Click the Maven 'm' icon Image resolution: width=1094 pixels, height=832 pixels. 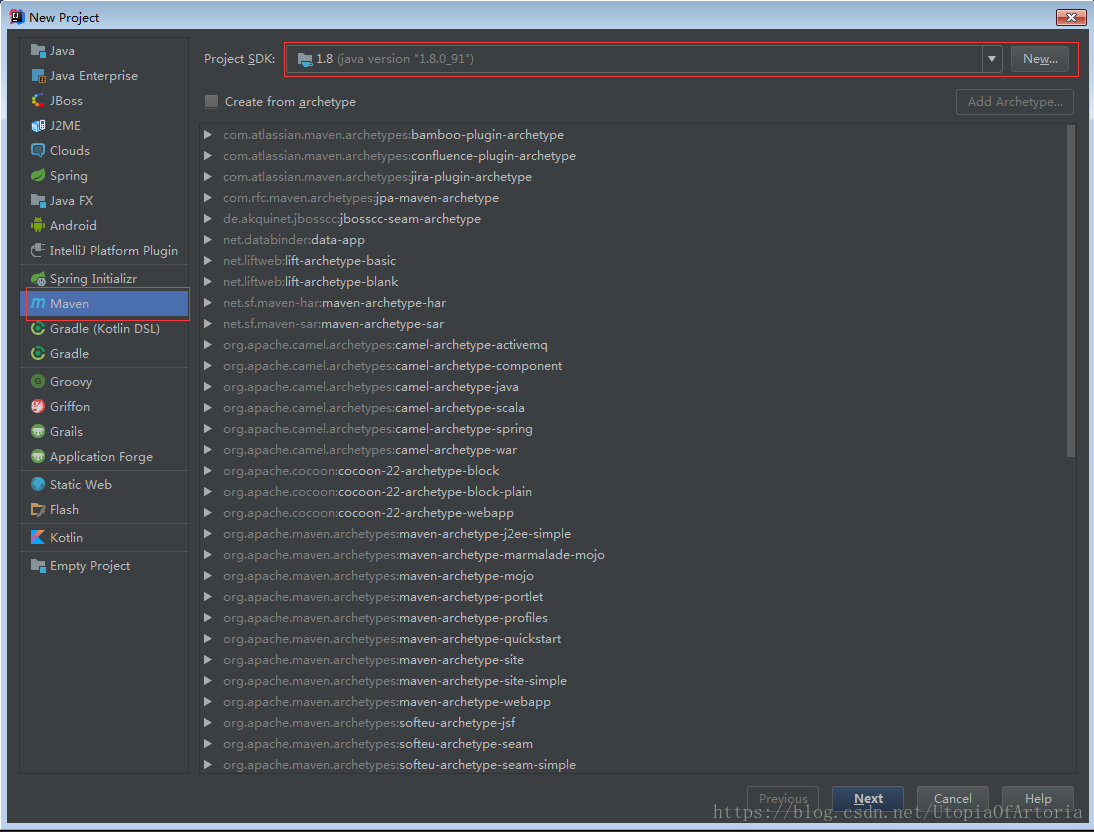(x=38, y=304)
